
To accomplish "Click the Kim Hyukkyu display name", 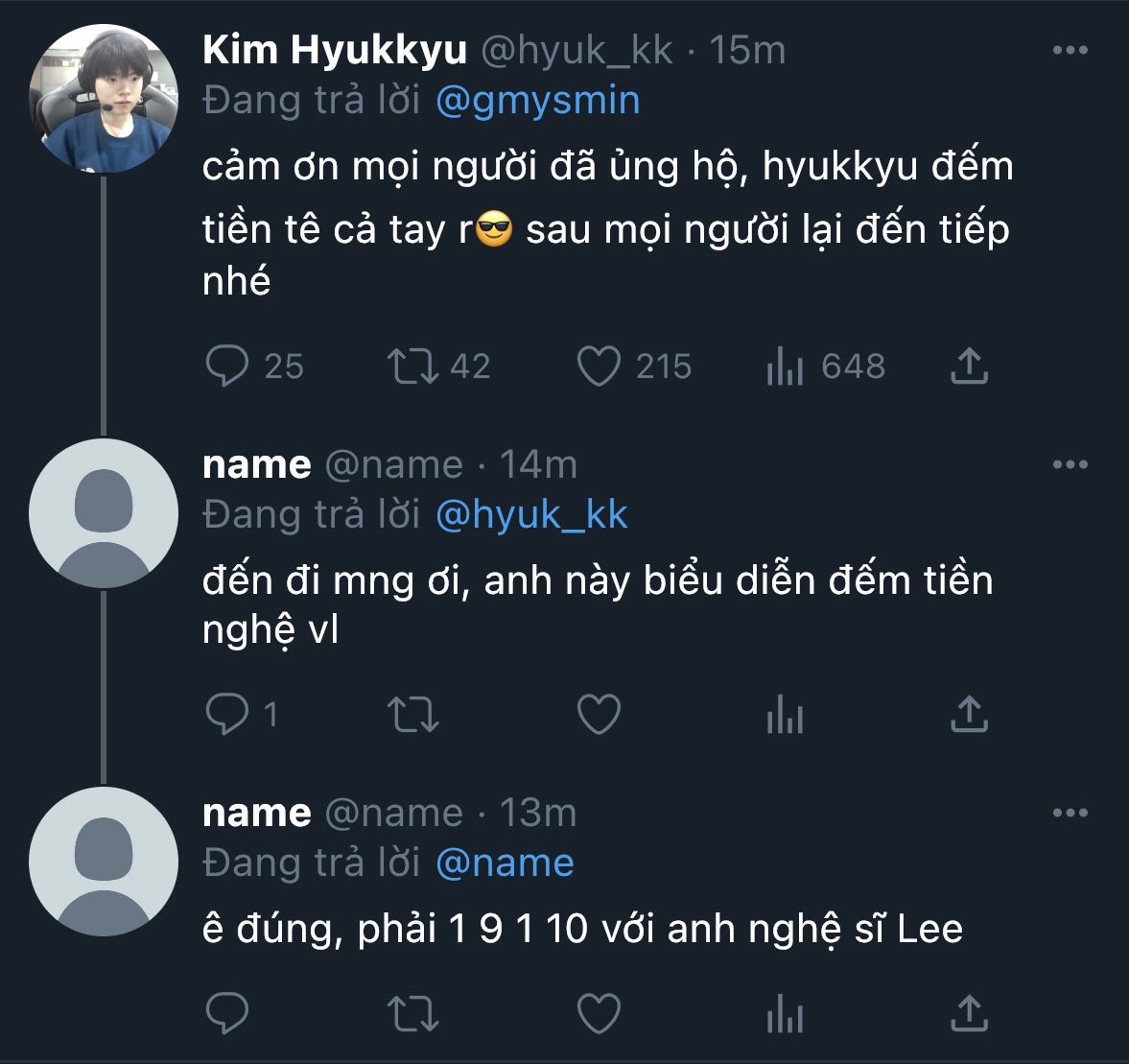I will (335, 50).
